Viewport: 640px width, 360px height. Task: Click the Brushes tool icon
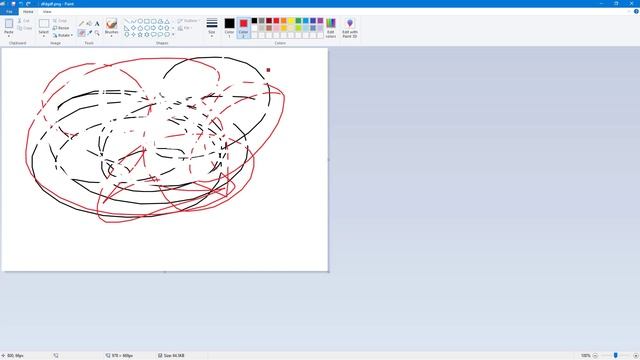click(111, 23)
